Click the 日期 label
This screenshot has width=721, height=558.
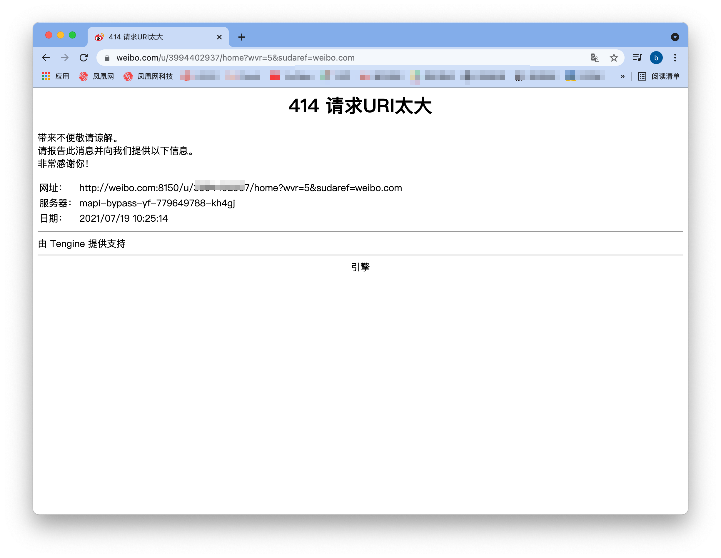click(50, 219)
